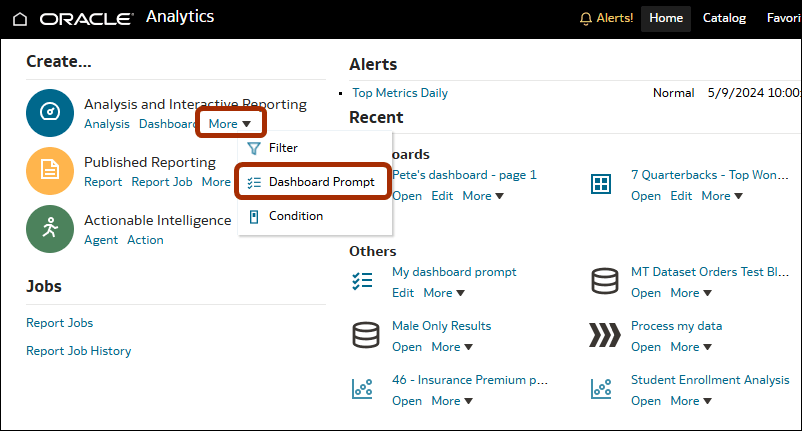Click the Analysis and Interactive Reporting gauge icon
This screenshot has width=802, height=431.
point(50,112)
